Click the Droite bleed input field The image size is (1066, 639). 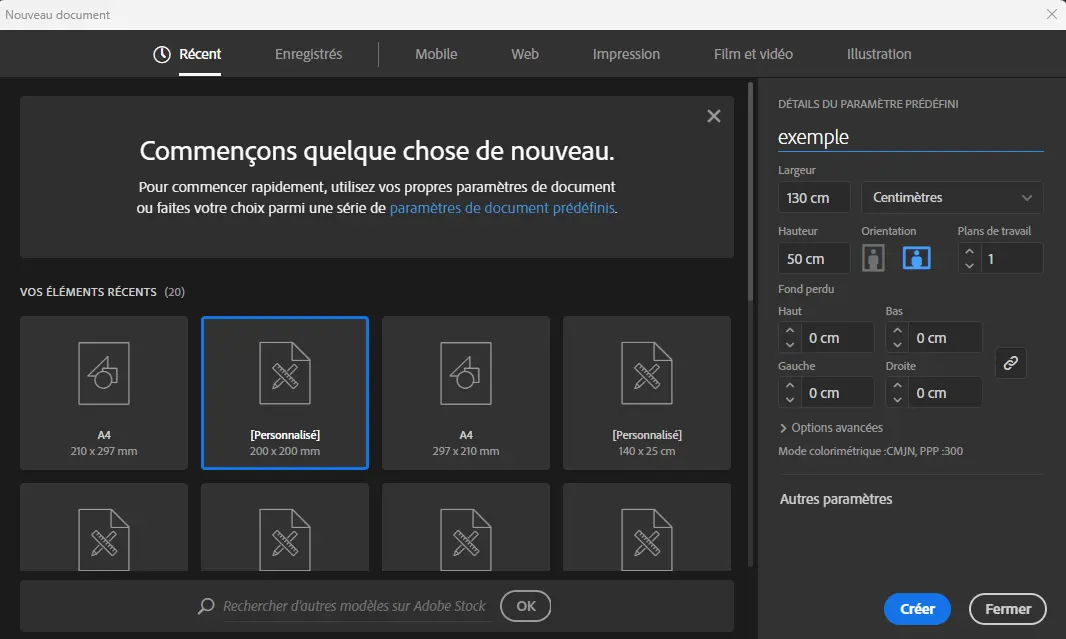click(945, 393)
